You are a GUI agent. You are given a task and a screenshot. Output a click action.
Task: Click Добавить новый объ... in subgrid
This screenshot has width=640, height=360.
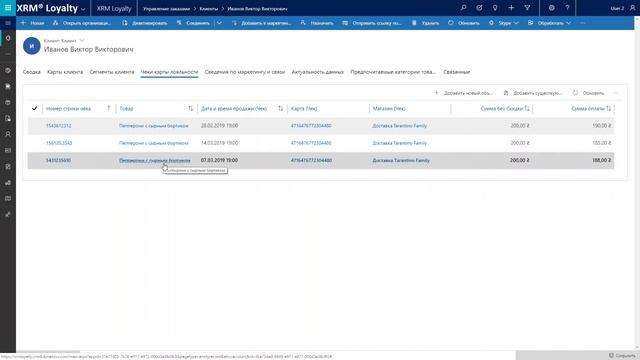(x=463, y=93)
